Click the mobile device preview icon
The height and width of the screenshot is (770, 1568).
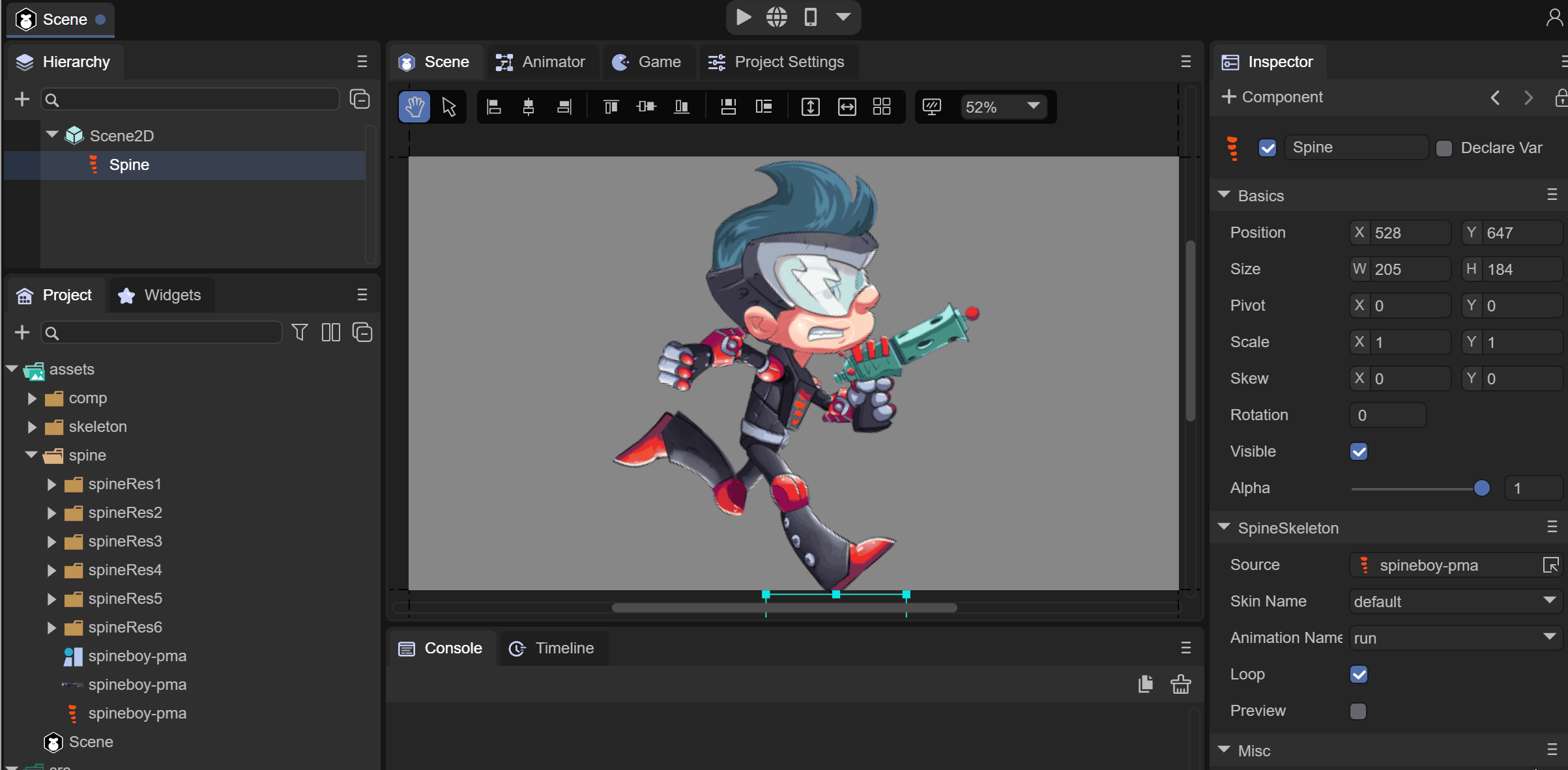point(810,17)
